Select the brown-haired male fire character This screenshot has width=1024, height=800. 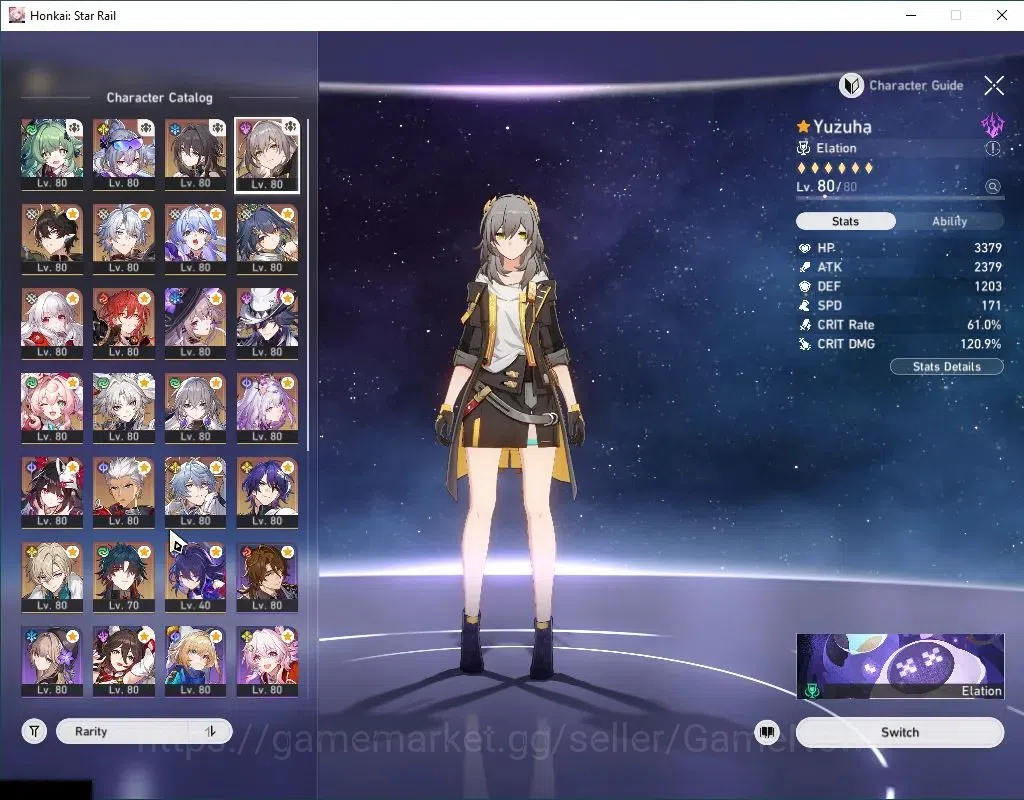click(x=267, y=577)
